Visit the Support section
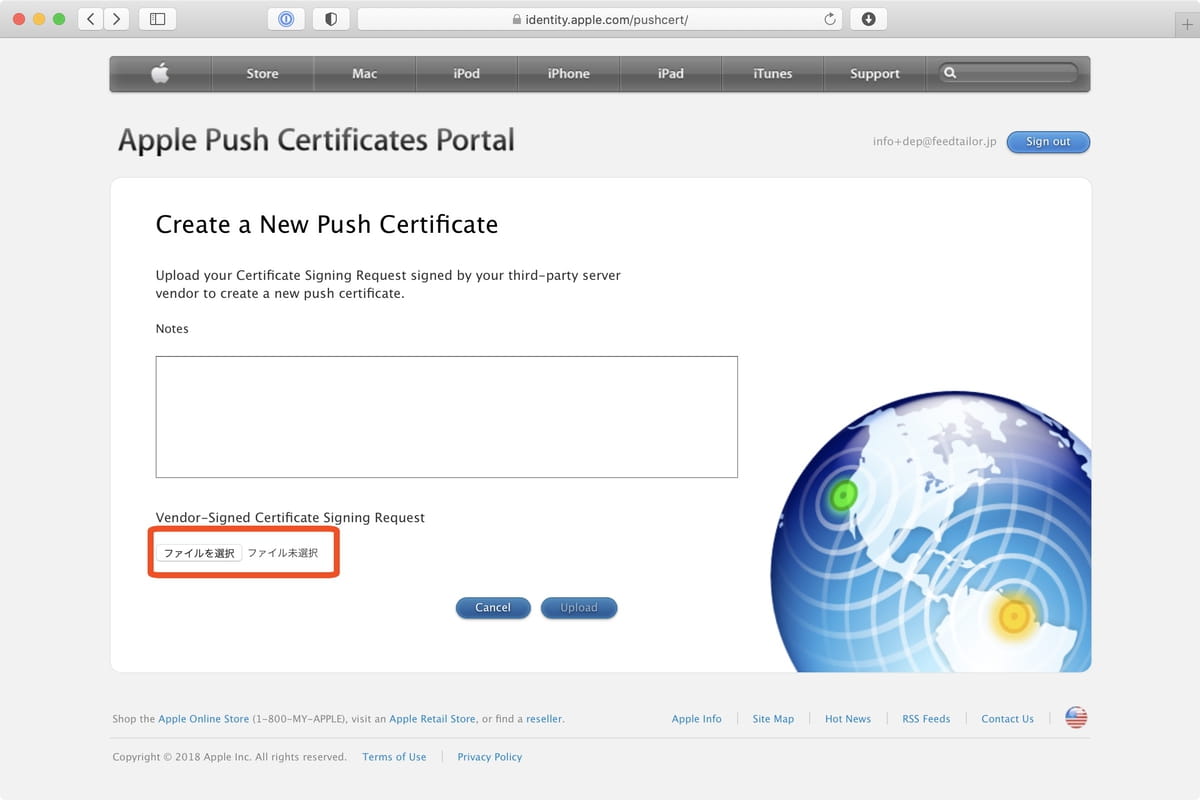The height and width of the screenshot is (800, 1200). [875, 73]
